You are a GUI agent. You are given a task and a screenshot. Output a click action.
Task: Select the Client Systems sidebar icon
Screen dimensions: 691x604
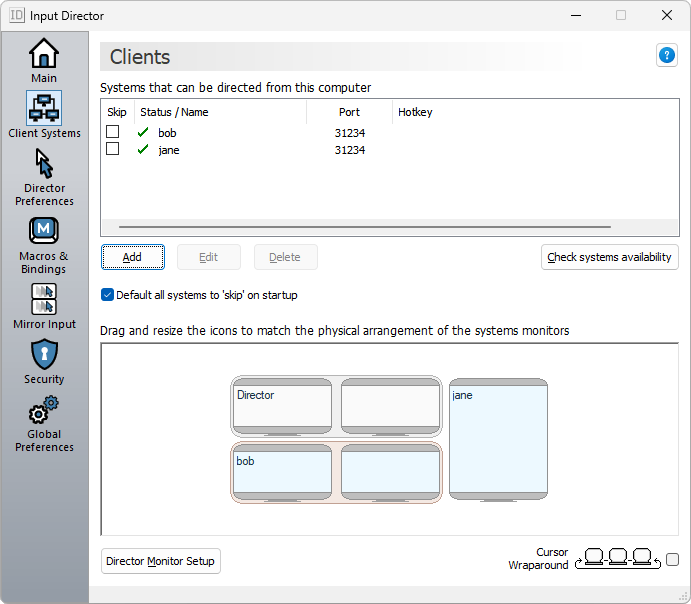[44, 108]
